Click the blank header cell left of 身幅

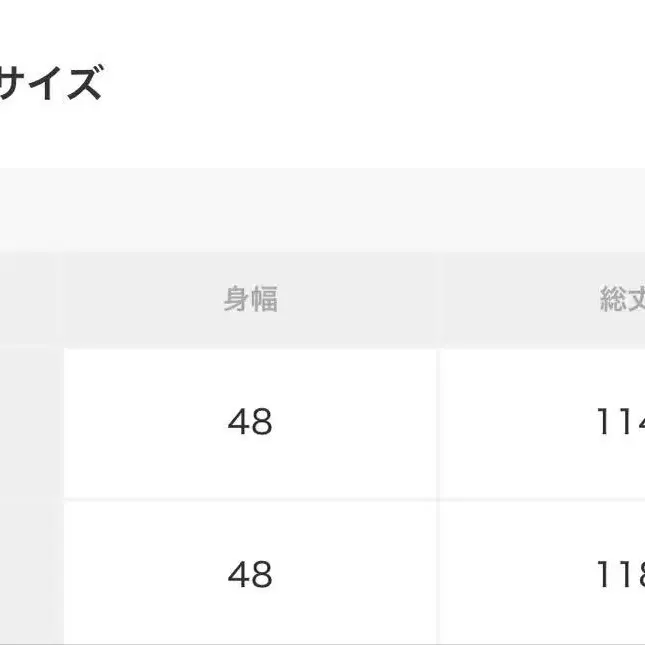30,299
